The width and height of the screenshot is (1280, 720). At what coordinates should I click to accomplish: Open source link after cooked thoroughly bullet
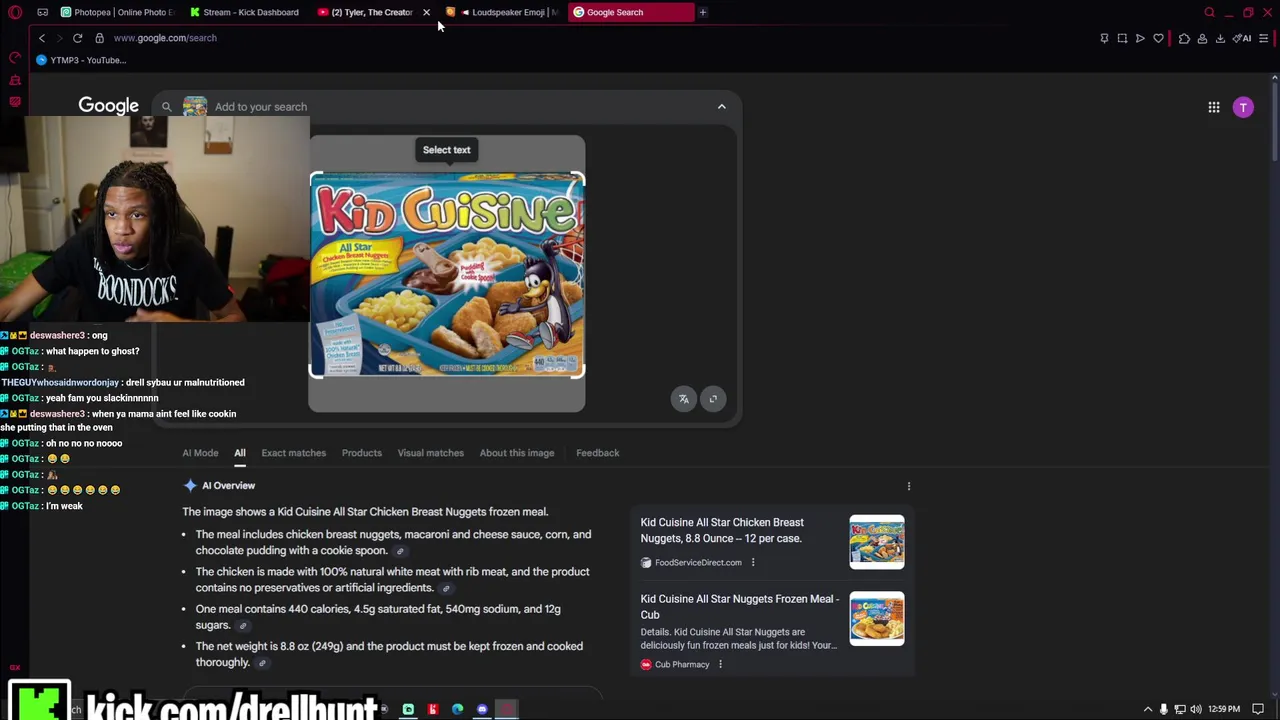click(x=262, y=663)
